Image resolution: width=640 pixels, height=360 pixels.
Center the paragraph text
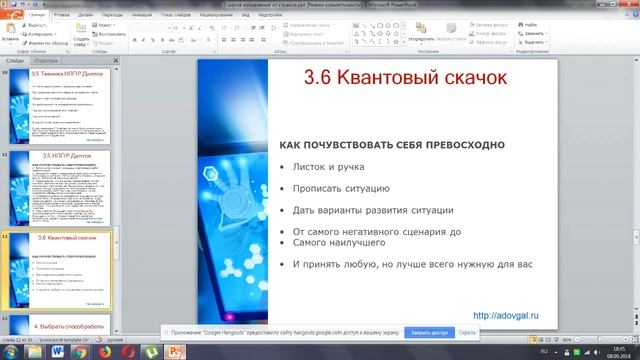coord(233,40)
